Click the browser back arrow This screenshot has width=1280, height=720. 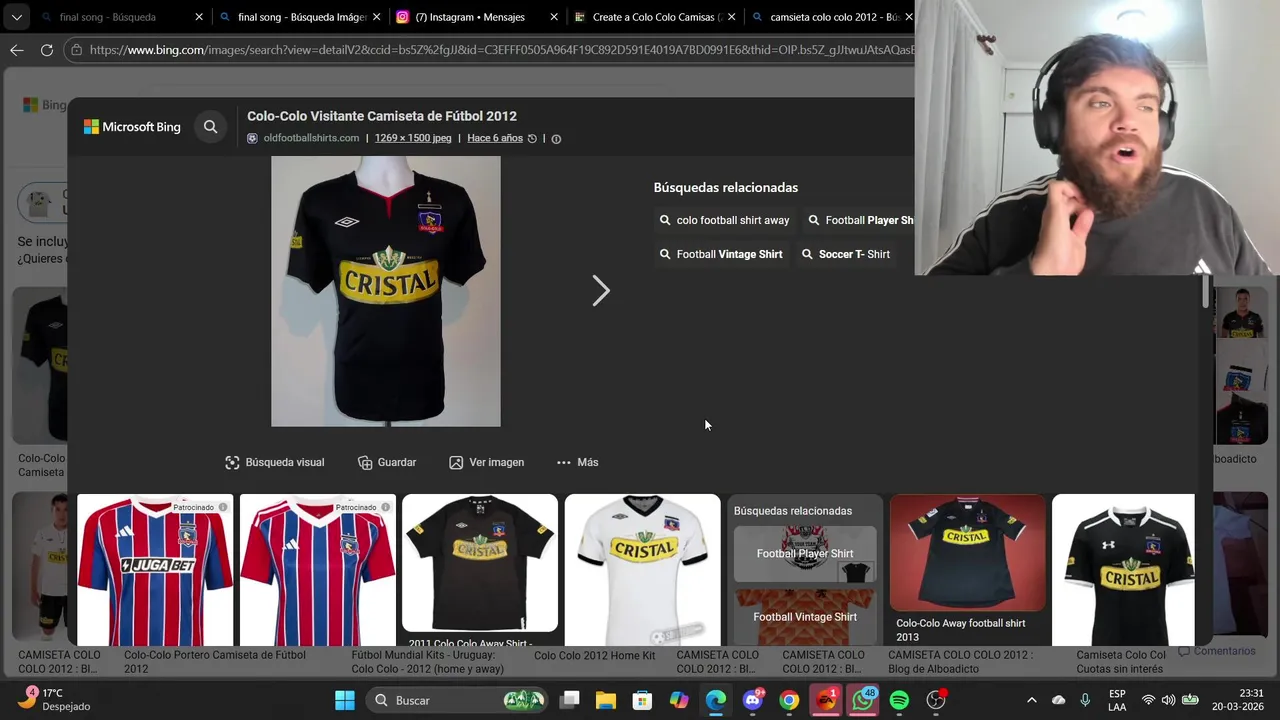[17, 50]
